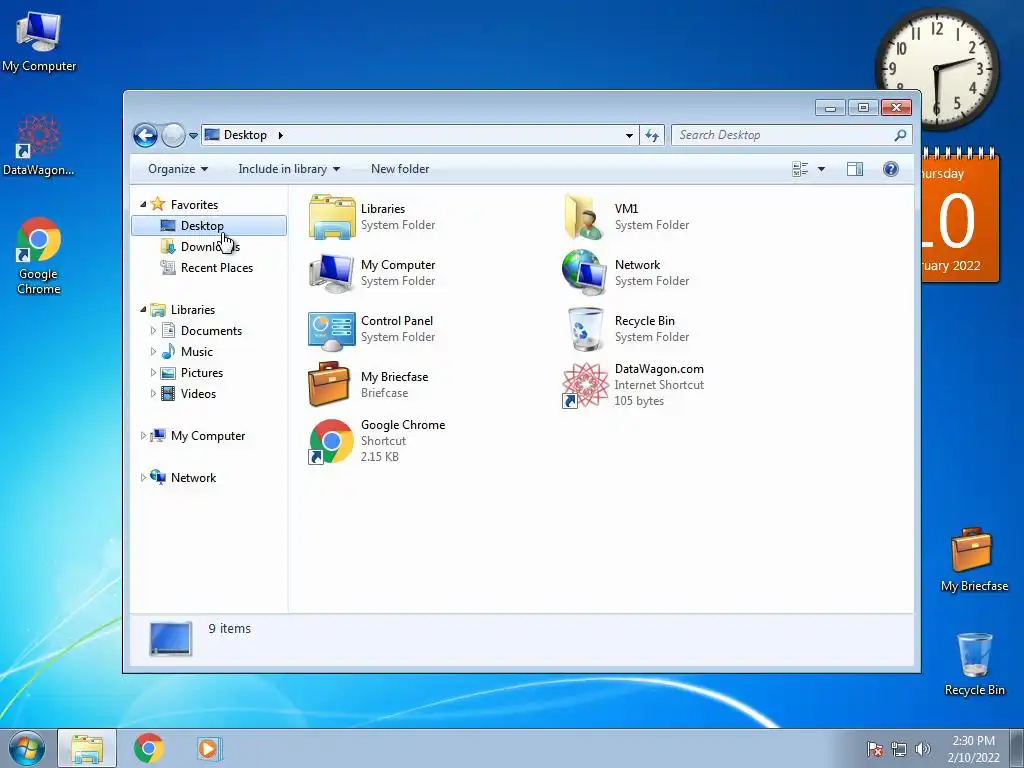This screenshot has width=1024, height=768.
Task: Select Recent Places in the sidebar
Action: tap(207, 268)
